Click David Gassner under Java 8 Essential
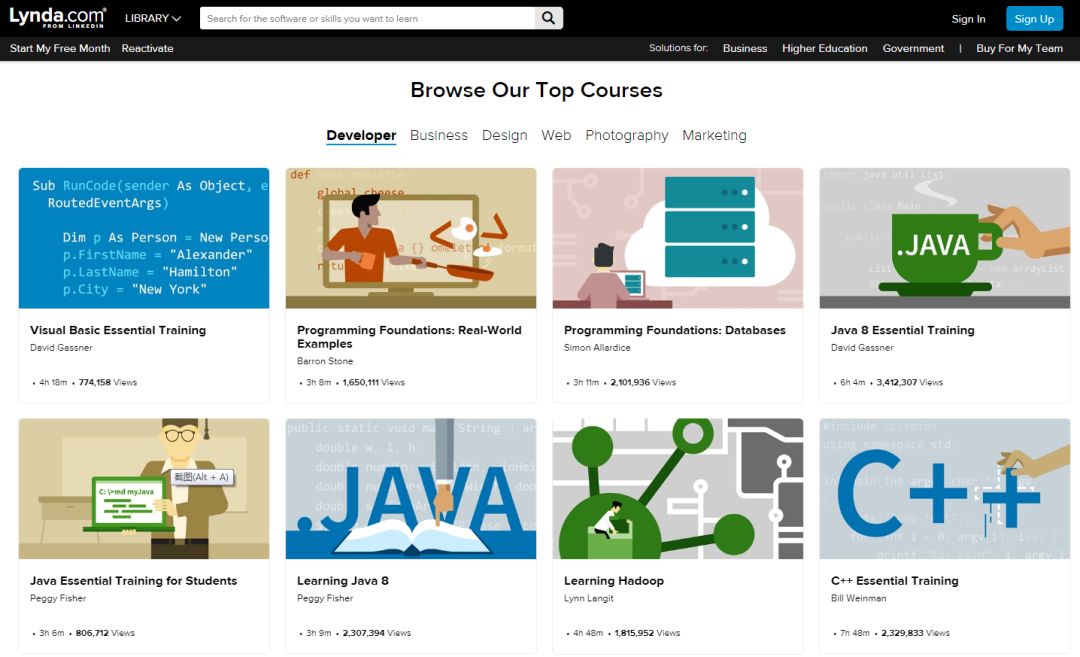The image size is (1080, 657). point(862,348)
